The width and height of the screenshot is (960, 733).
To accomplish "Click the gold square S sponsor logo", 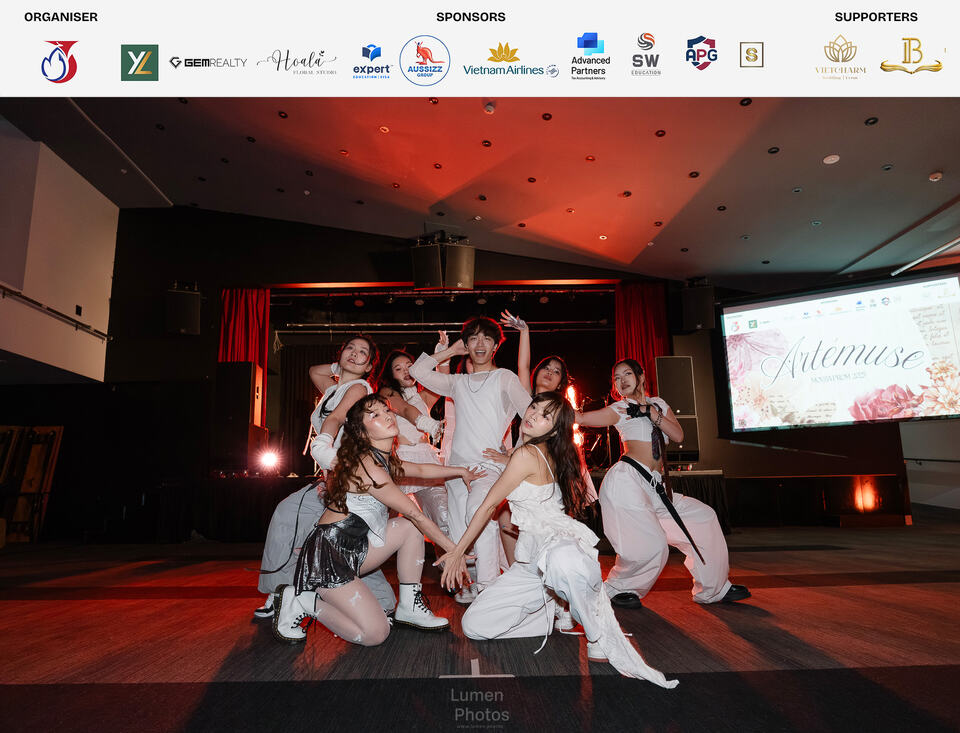I will 751,55.
